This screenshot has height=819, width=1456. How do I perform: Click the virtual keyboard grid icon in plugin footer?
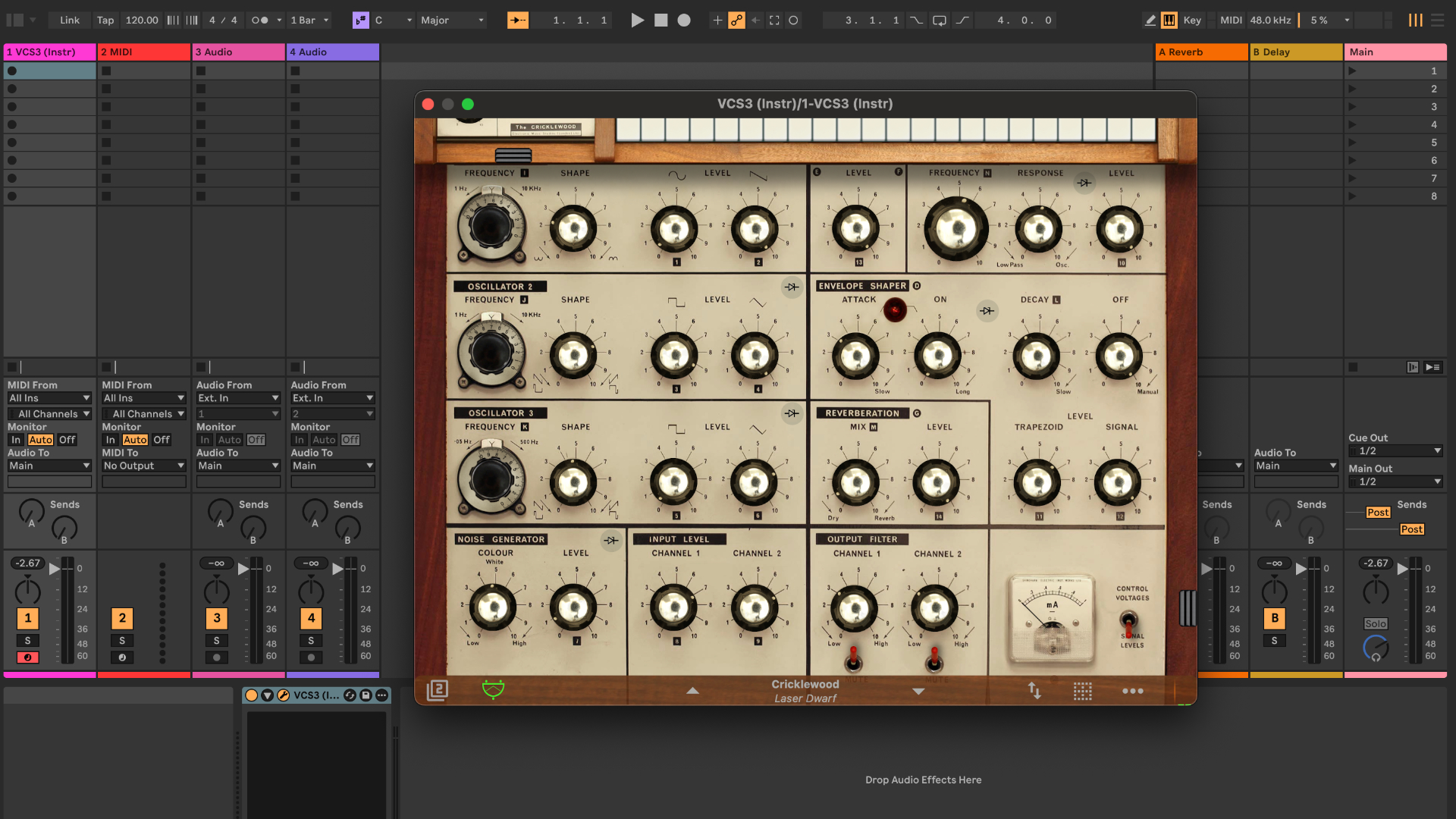point(1083,691)
